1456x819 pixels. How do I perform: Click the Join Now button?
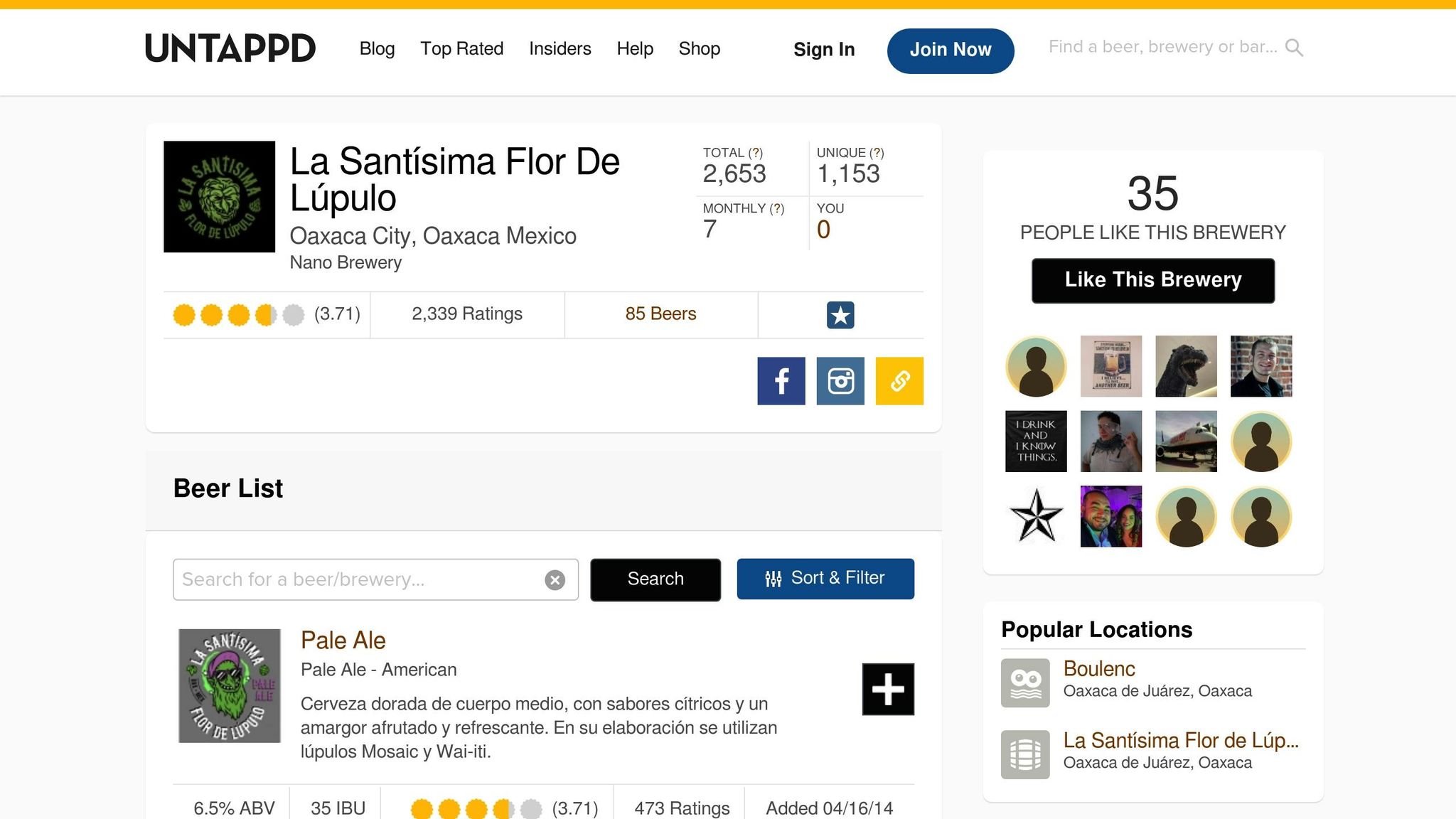click(x=951, y=50)
